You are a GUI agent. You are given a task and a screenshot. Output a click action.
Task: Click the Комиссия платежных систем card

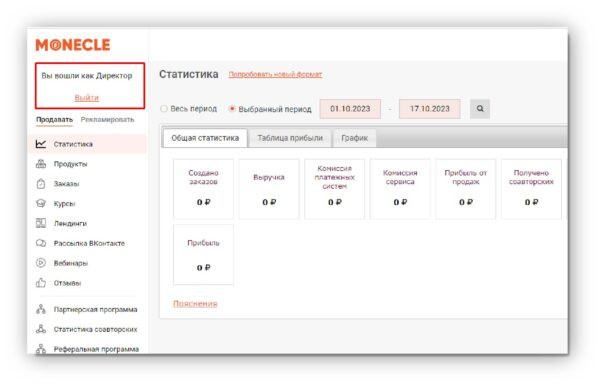point(334,189)
